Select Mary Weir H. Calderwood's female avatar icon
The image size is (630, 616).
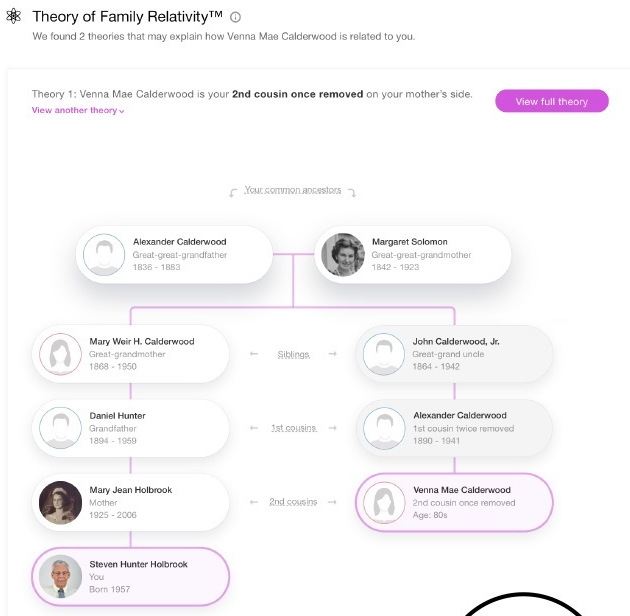[x=60, y=354]
